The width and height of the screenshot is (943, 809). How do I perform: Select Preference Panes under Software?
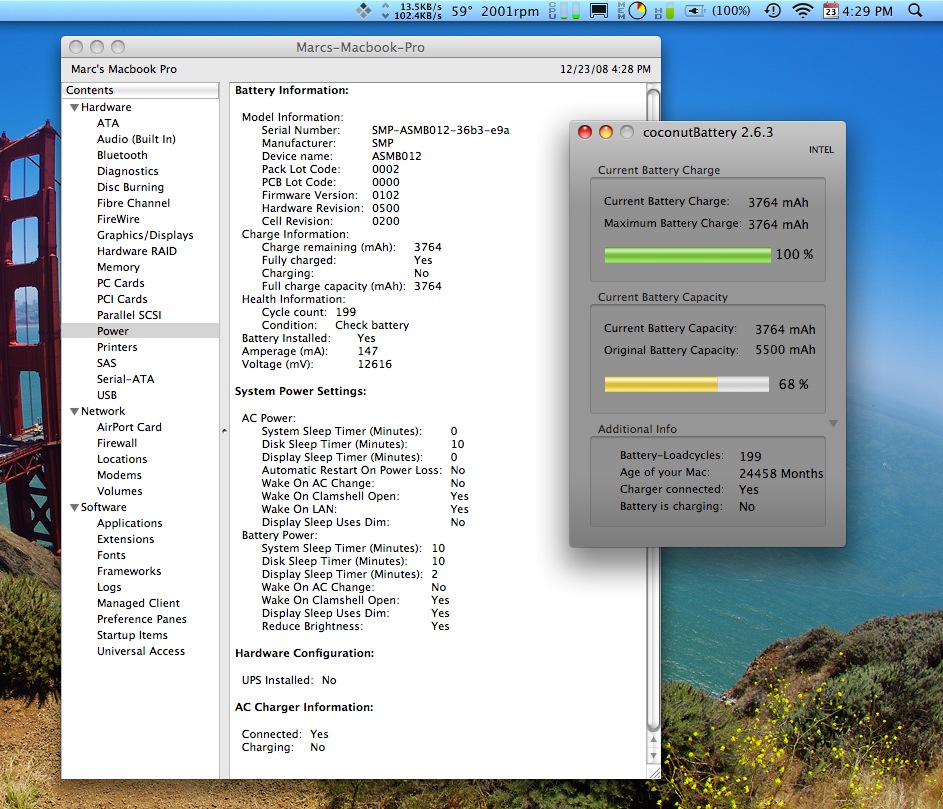[142, 619]
